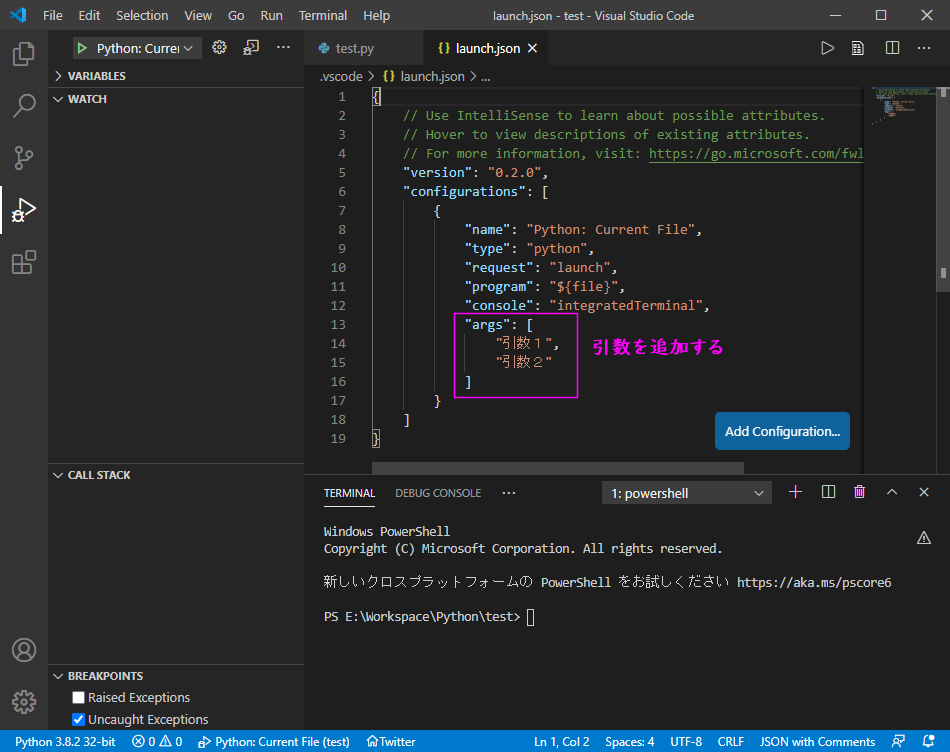Open debug view more actions ellipsis
This screenshot has height=752, width=950.
283,47
